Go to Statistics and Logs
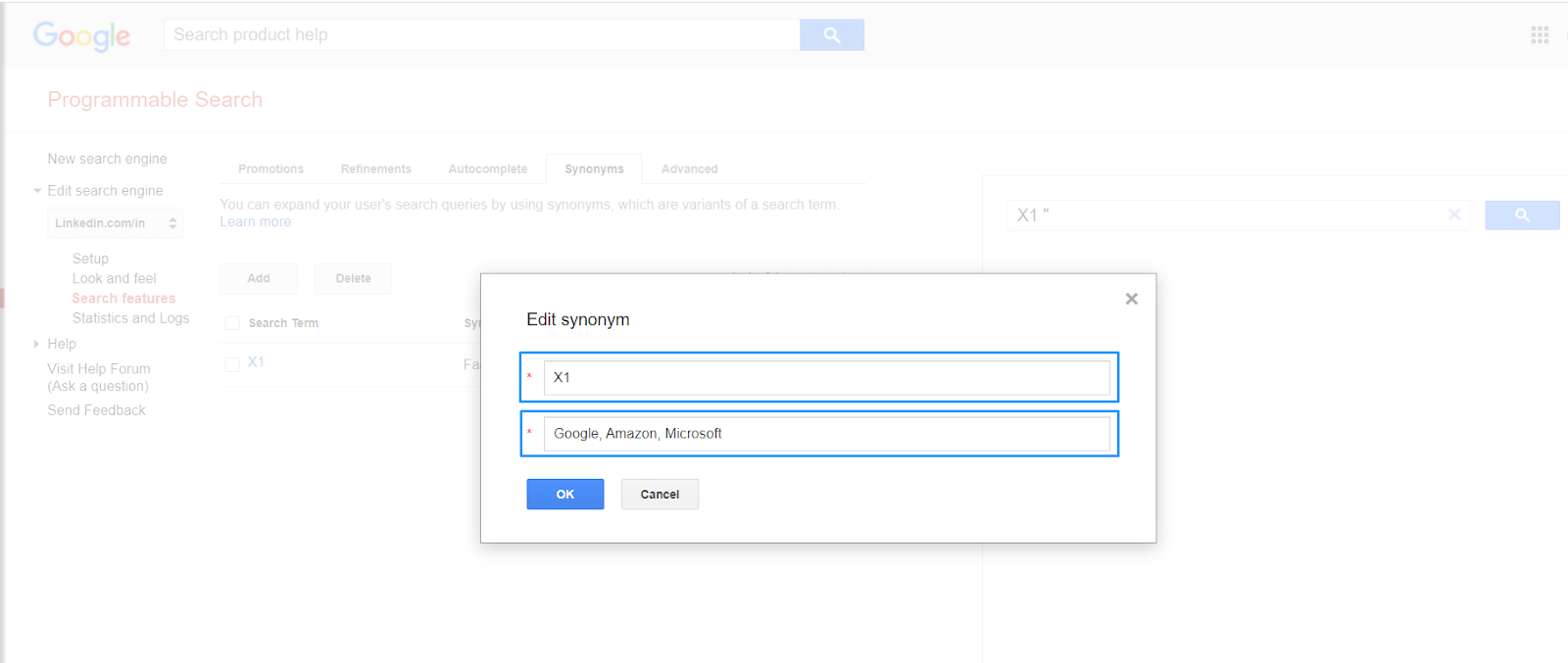 130,318
